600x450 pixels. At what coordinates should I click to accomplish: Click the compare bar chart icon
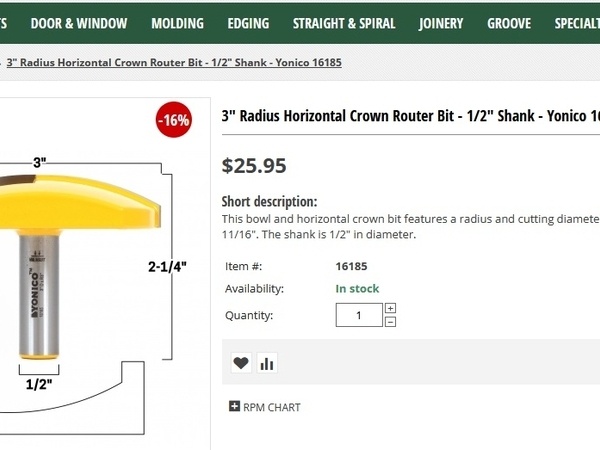pos(267,363)
